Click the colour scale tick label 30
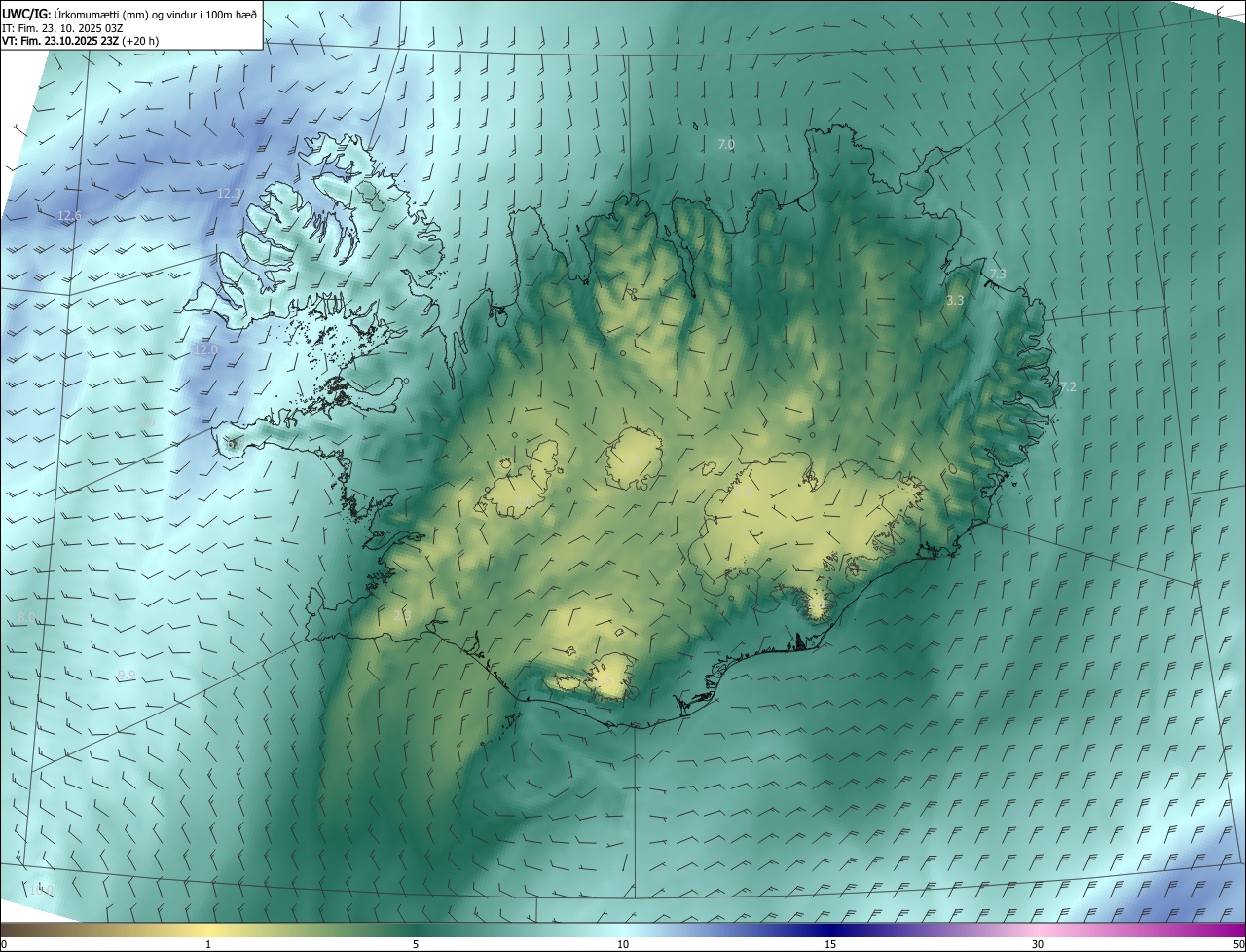The width and height of the screenshot is (1246, 952). pos(1038,944)
